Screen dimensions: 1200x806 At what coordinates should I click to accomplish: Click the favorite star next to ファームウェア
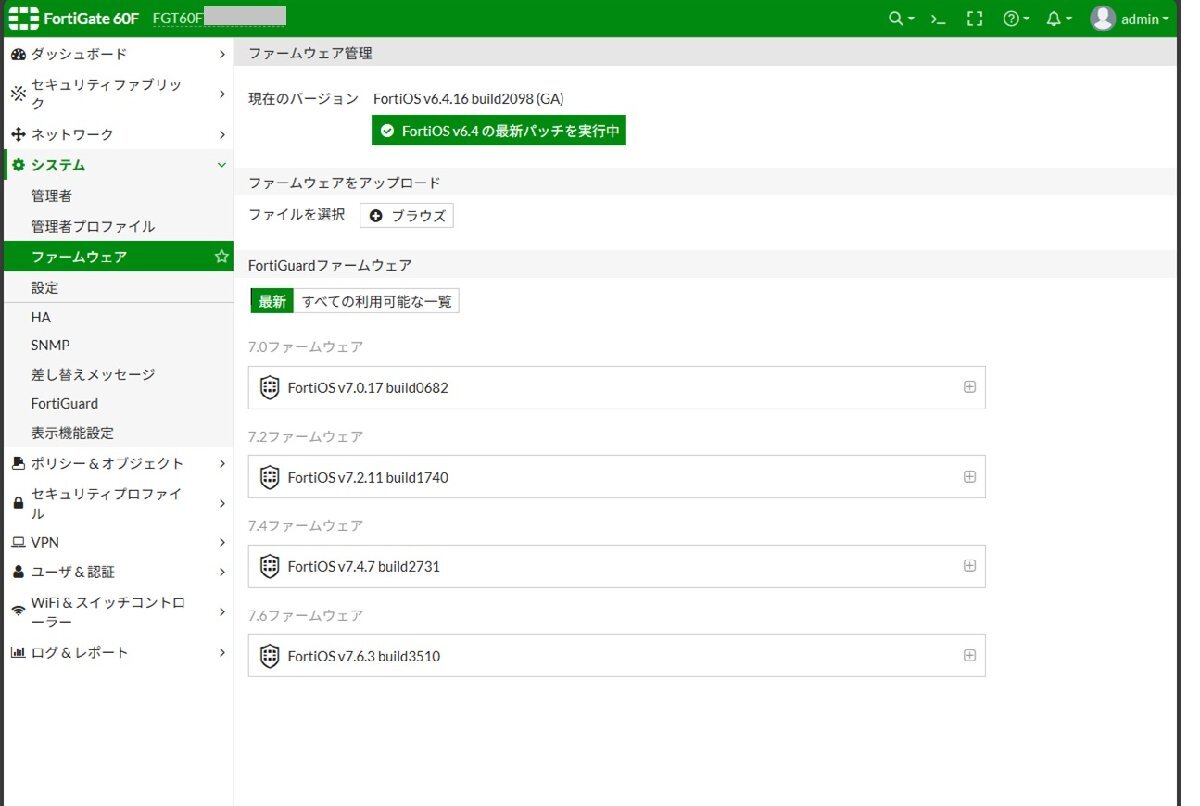pos(221,257)
